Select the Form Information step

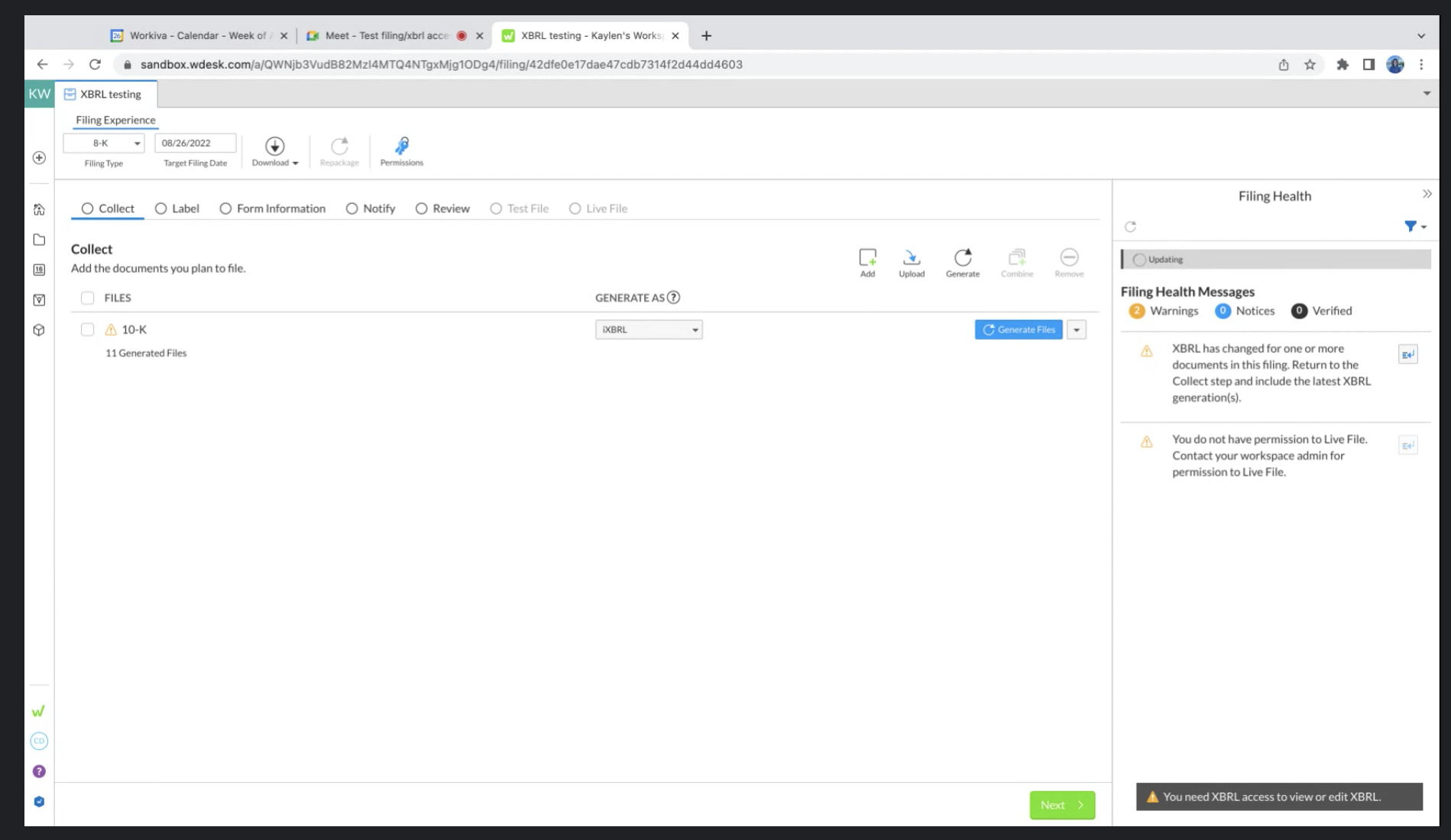tap(273, 208)
